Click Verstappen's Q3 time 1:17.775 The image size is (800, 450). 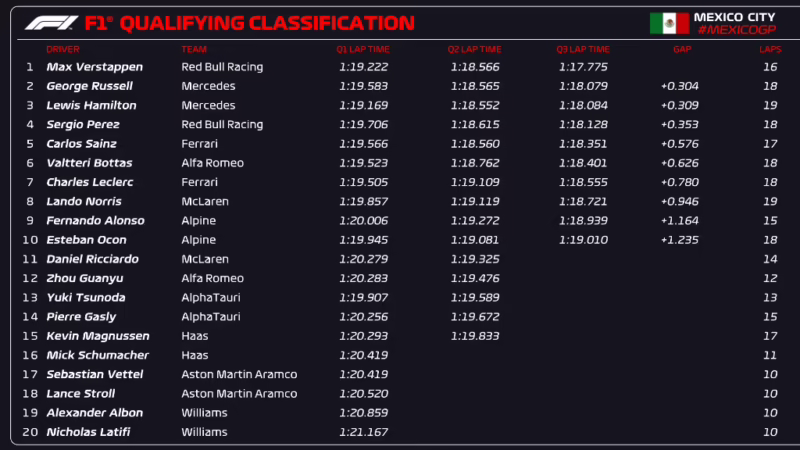[x=582, y=67]
